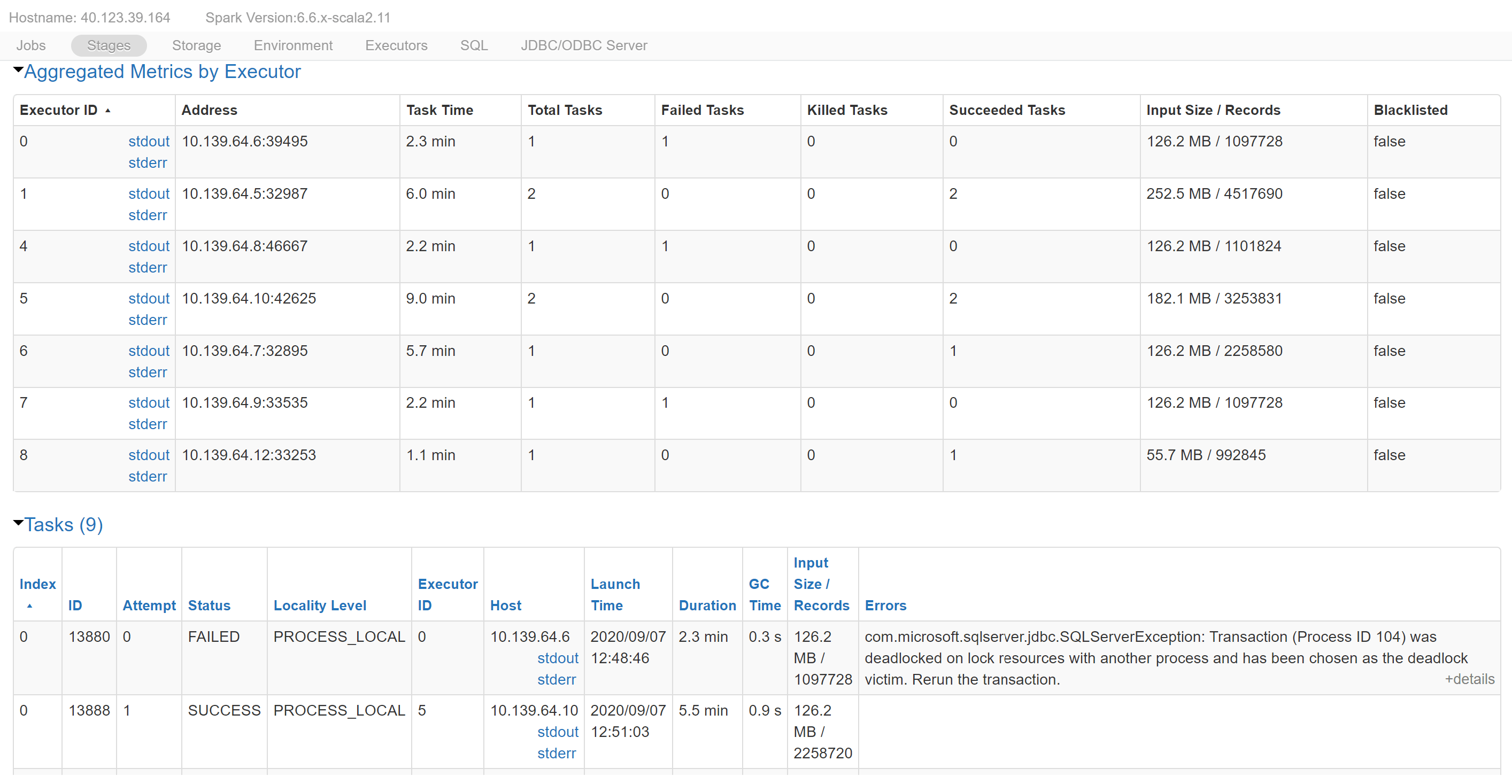The image size is (1512, 784).
Task: Switch to the Jobs tab
Action: 30,45
